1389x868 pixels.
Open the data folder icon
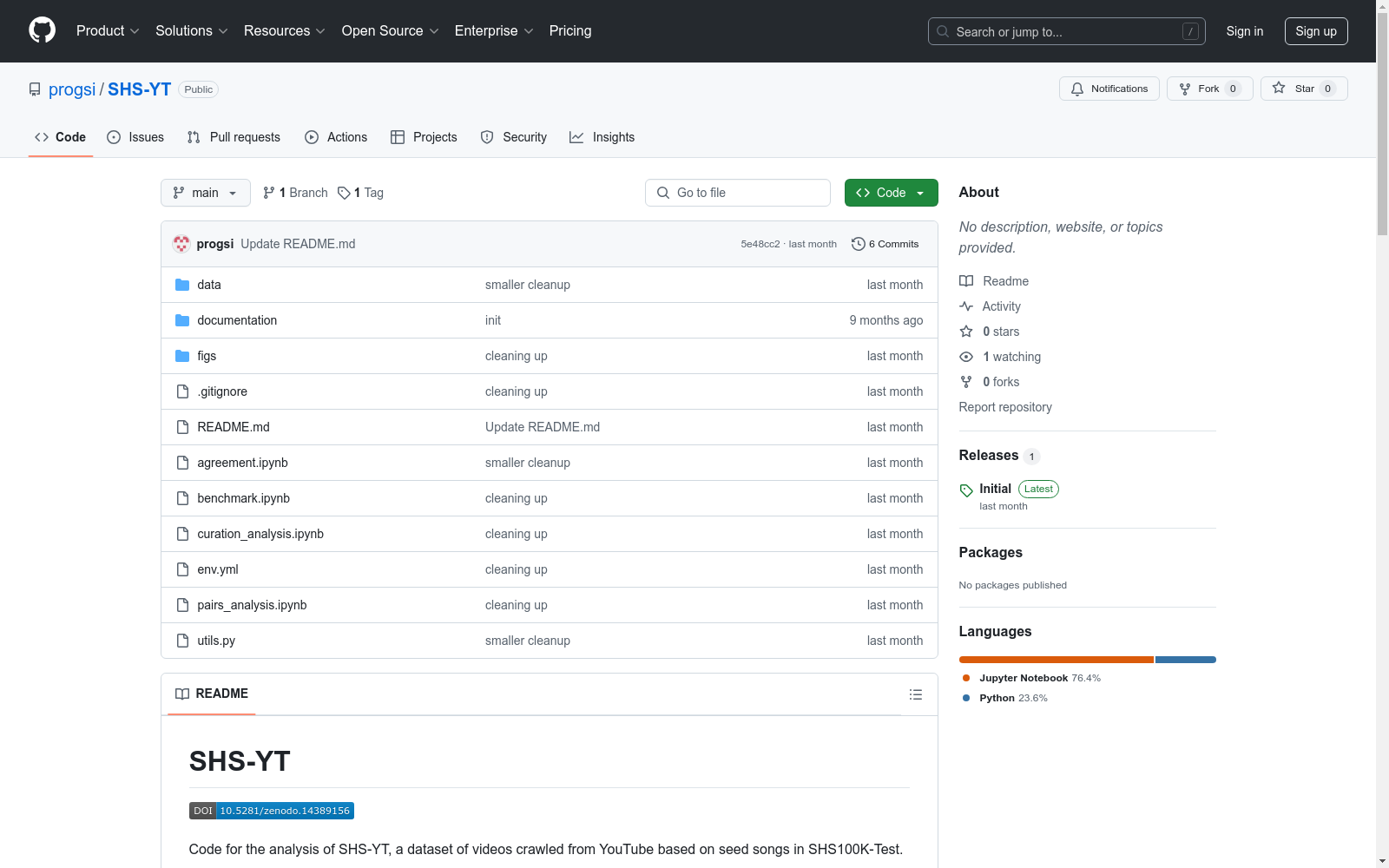pyautogui.click(x=182, y=285)
